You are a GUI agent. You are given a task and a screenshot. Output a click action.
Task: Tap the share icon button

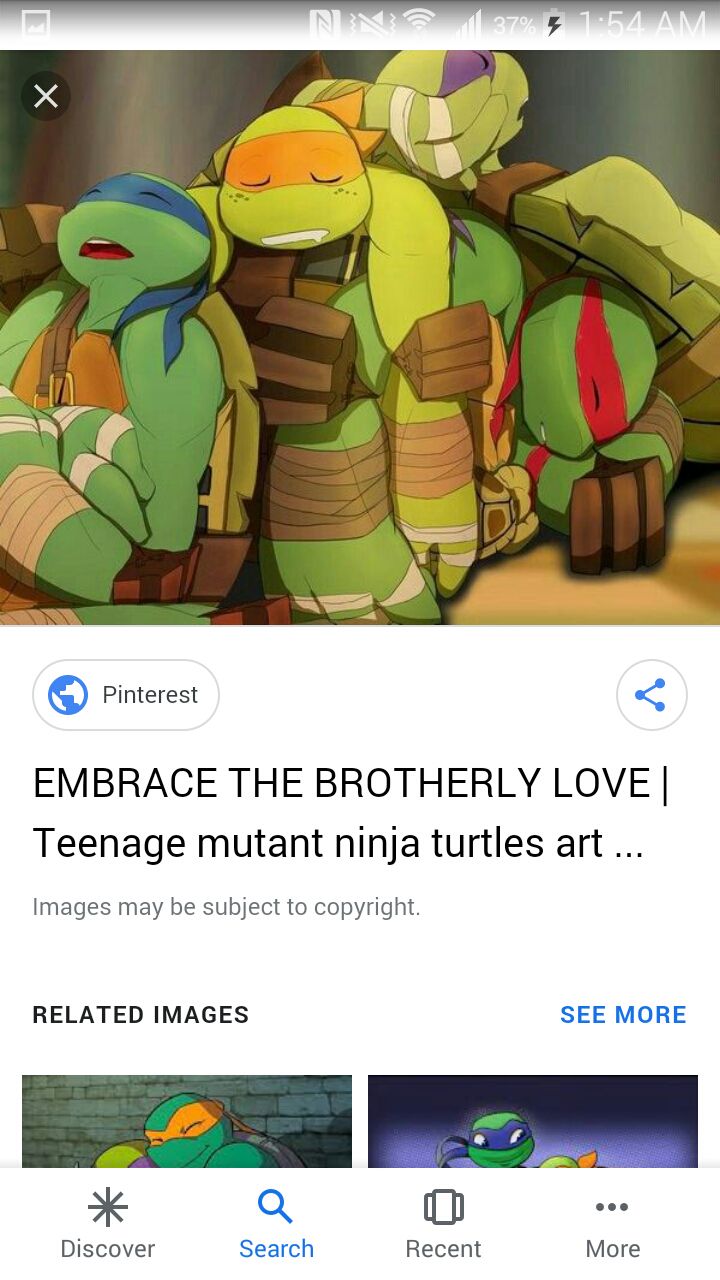[651, 695]
